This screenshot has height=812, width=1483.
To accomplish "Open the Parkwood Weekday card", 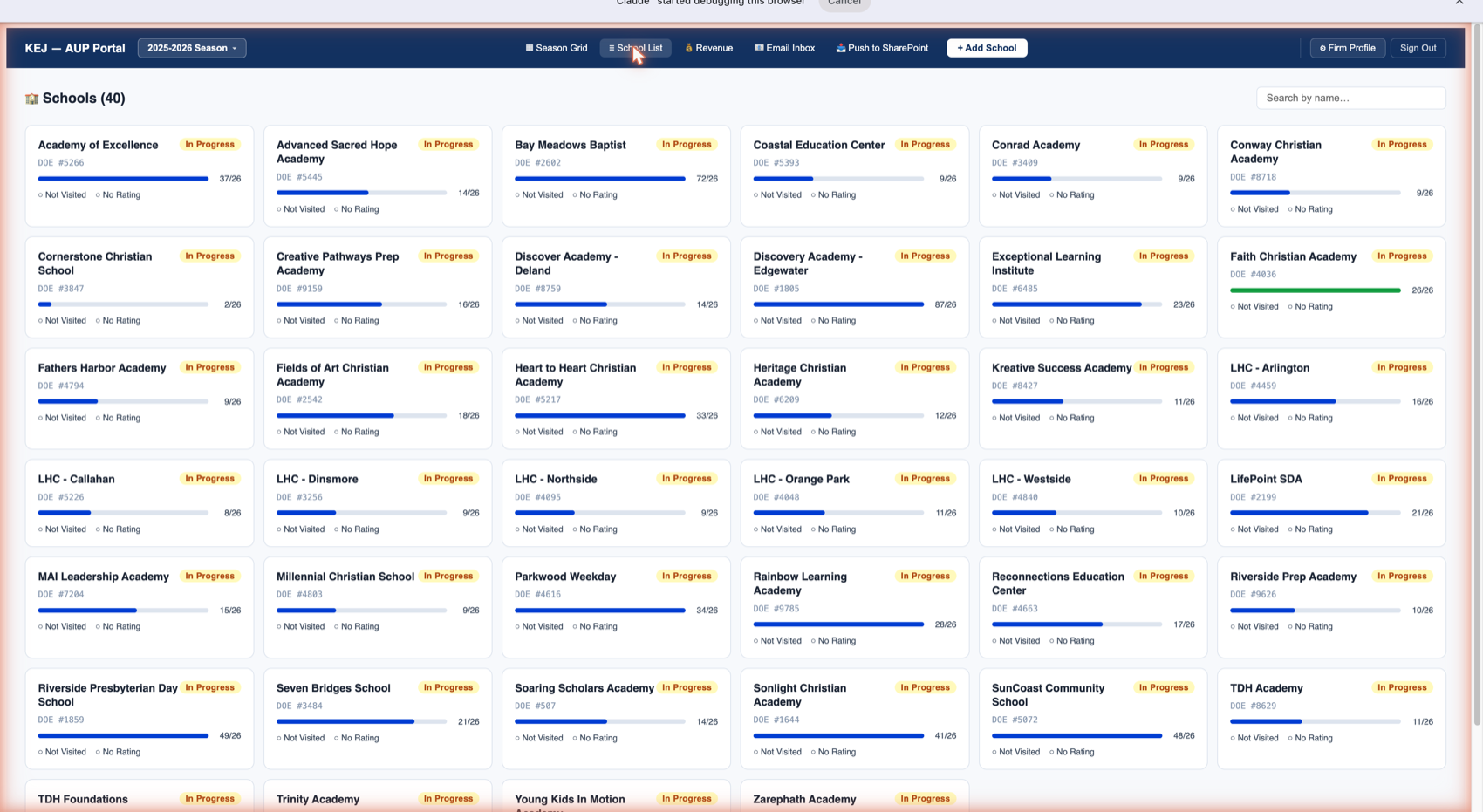I will click(x=616, y=607).
